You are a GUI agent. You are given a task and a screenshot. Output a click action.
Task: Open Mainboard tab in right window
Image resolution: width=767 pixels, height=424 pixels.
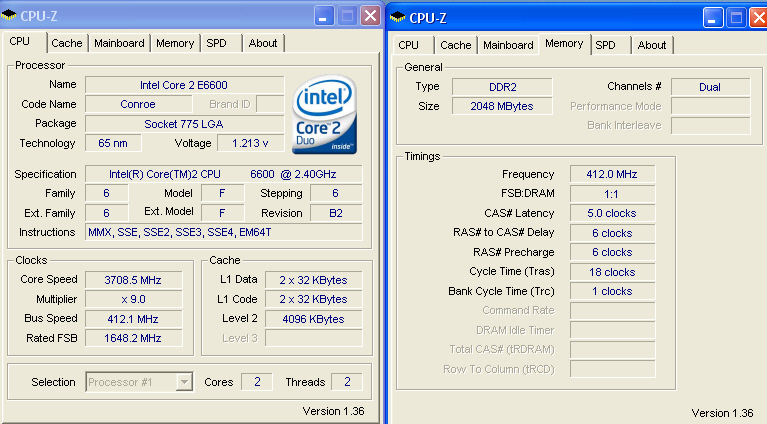coord(508,45)
